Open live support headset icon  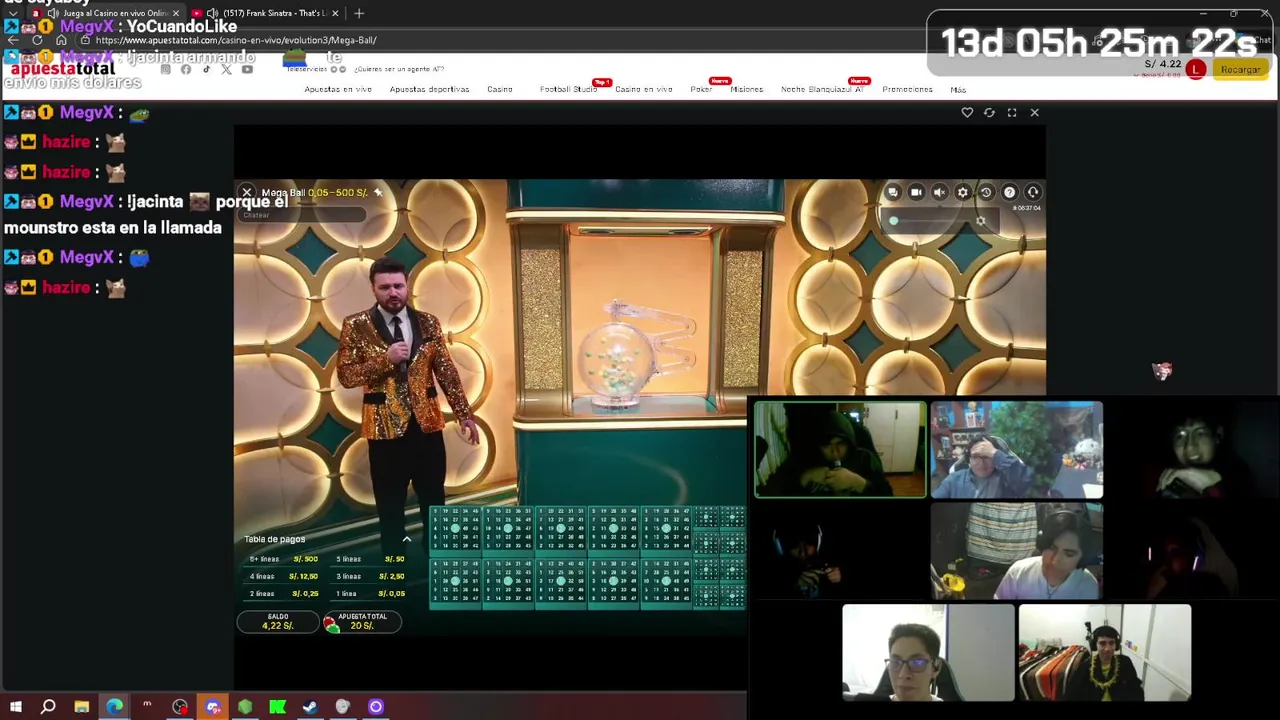(x=1033, y=192)
